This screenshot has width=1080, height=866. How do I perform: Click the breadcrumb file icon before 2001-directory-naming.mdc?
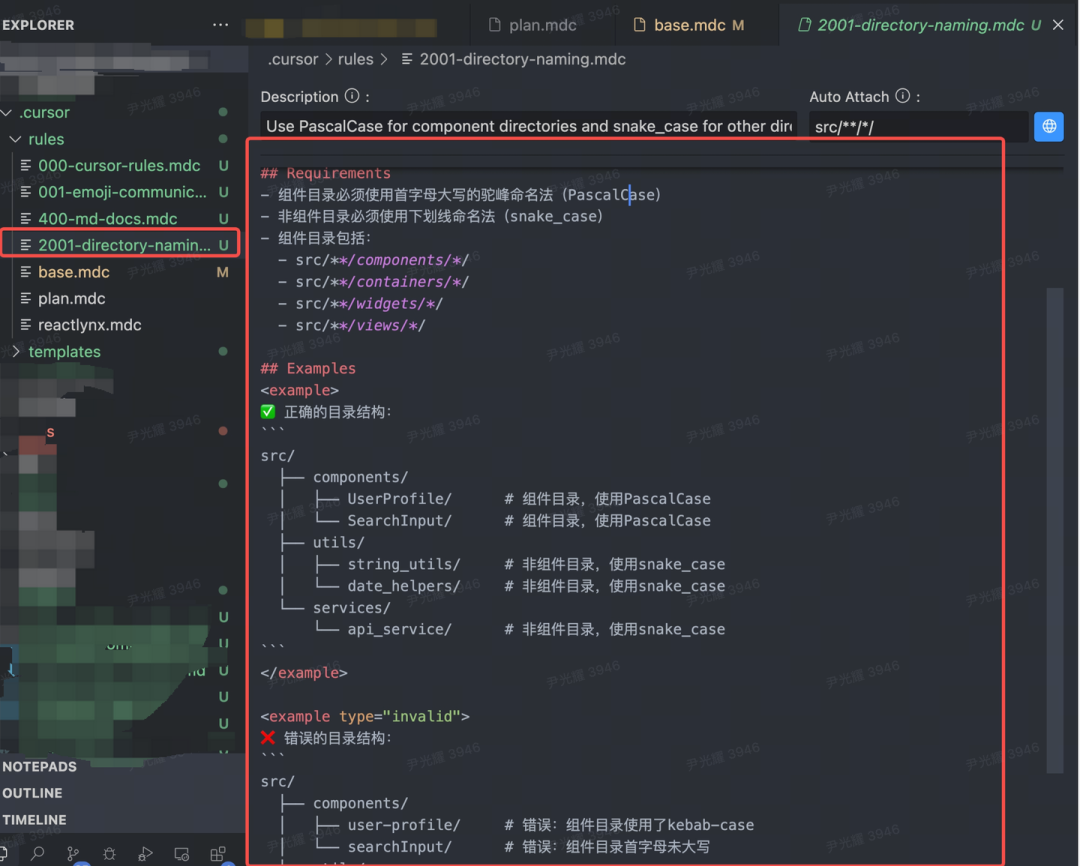tap(407, 59)
